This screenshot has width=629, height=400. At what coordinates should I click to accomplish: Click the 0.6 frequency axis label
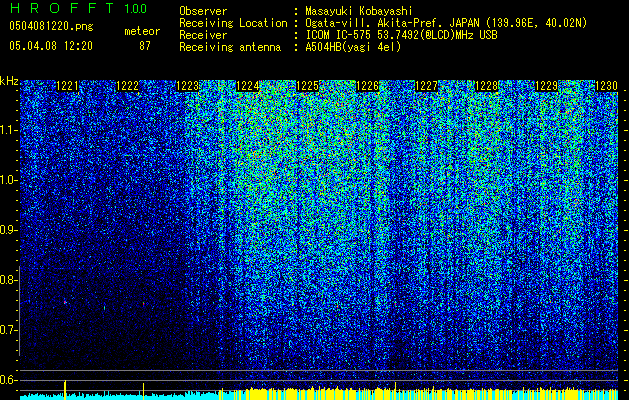pyautogui.click(x=8, y=380)
